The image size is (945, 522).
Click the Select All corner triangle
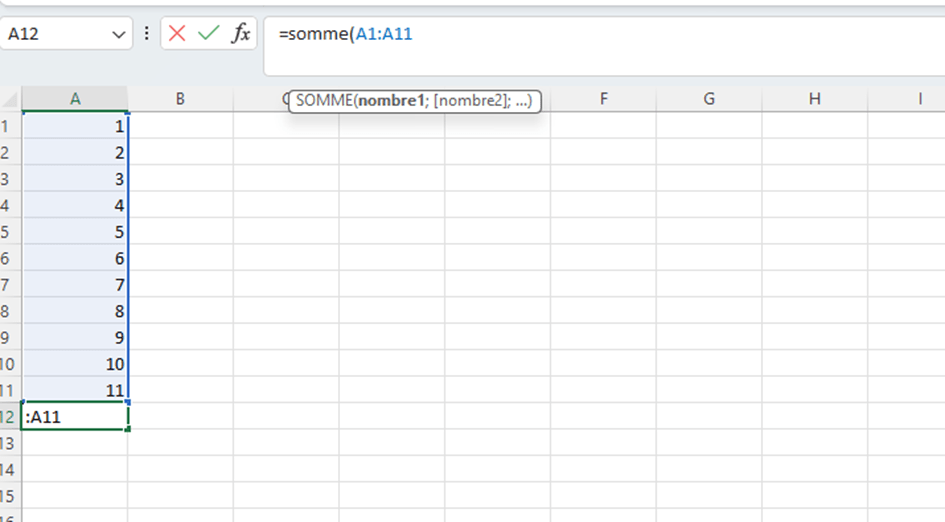point(11,100)
